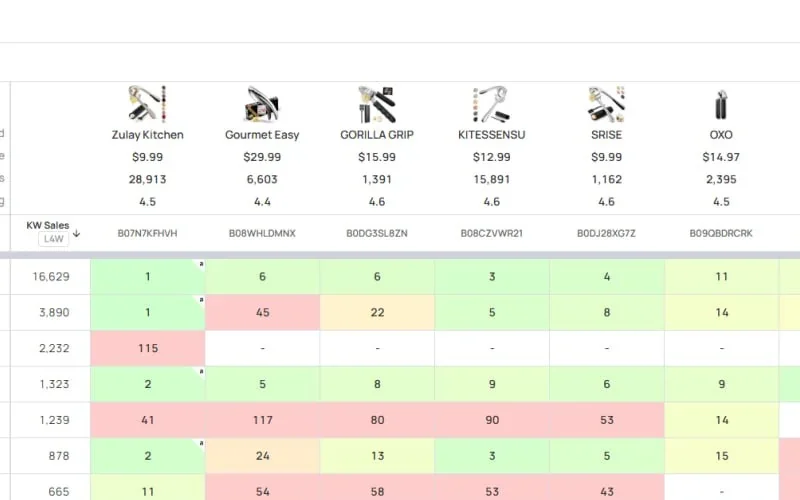Click the SRISE brand name
800x500 pixels.
coord(607,135)
